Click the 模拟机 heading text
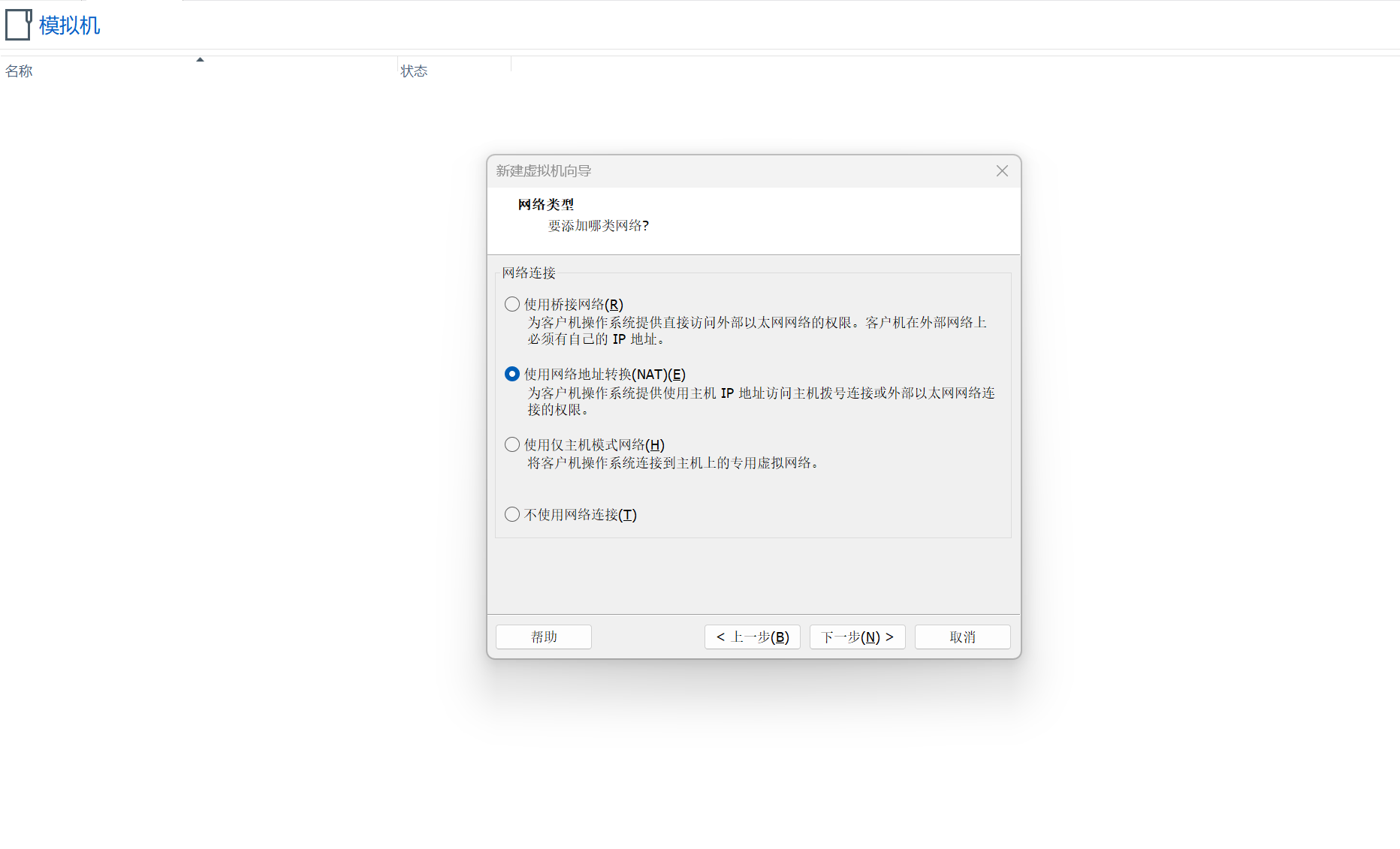 coord(69,26)
